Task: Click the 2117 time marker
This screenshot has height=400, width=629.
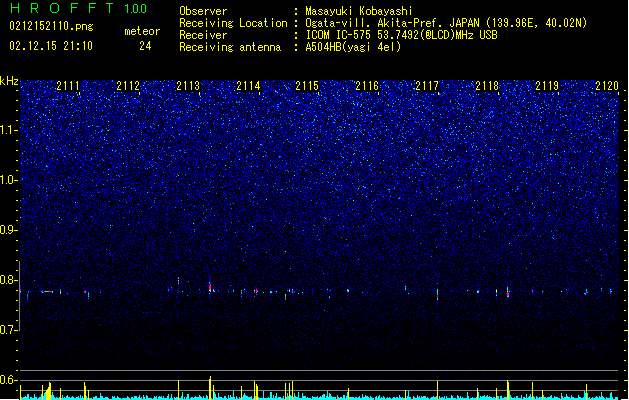Action: [x=427, y=86]
